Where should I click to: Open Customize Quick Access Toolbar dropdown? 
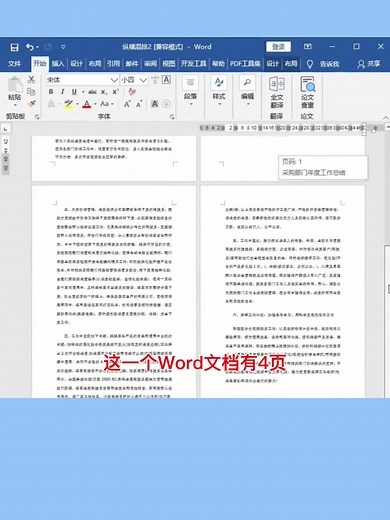63,47
